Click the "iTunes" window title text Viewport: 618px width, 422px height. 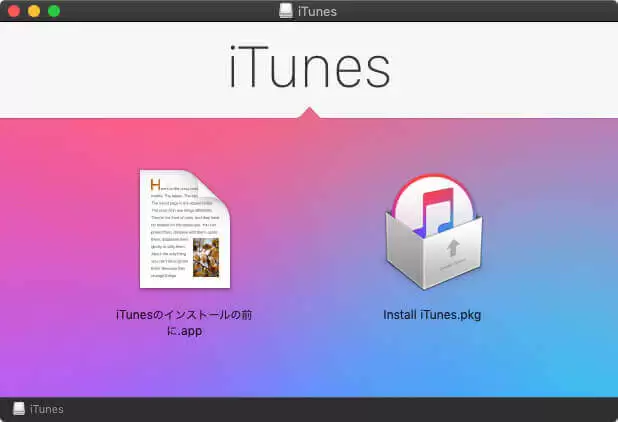[317, 11]
